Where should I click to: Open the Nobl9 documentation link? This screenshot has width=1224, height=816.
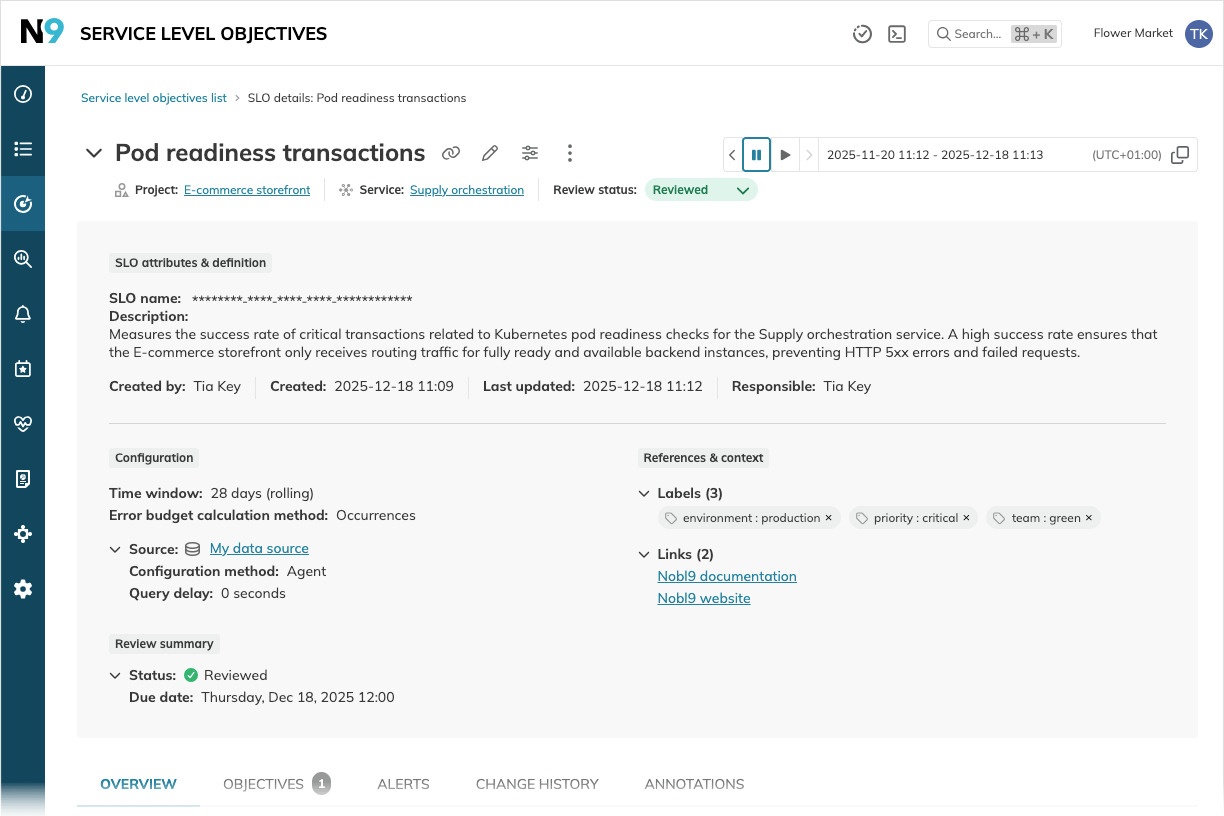[727, 576]
